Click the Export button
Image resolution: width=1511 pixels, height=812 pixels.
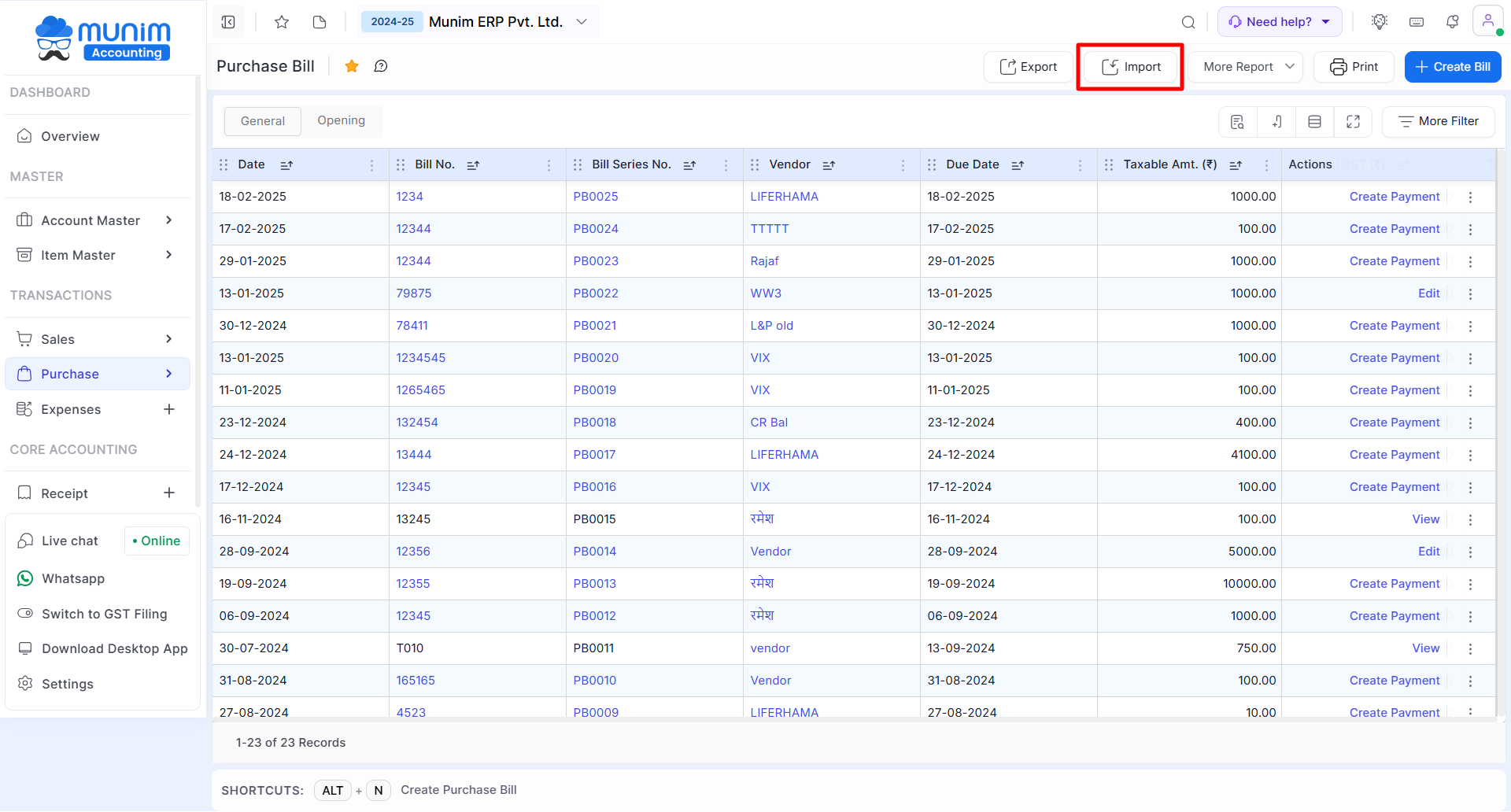click(1029, 67)
